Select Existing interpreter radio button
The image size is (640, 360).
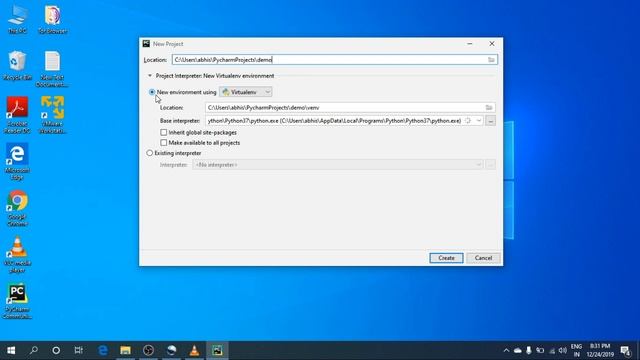150,153
